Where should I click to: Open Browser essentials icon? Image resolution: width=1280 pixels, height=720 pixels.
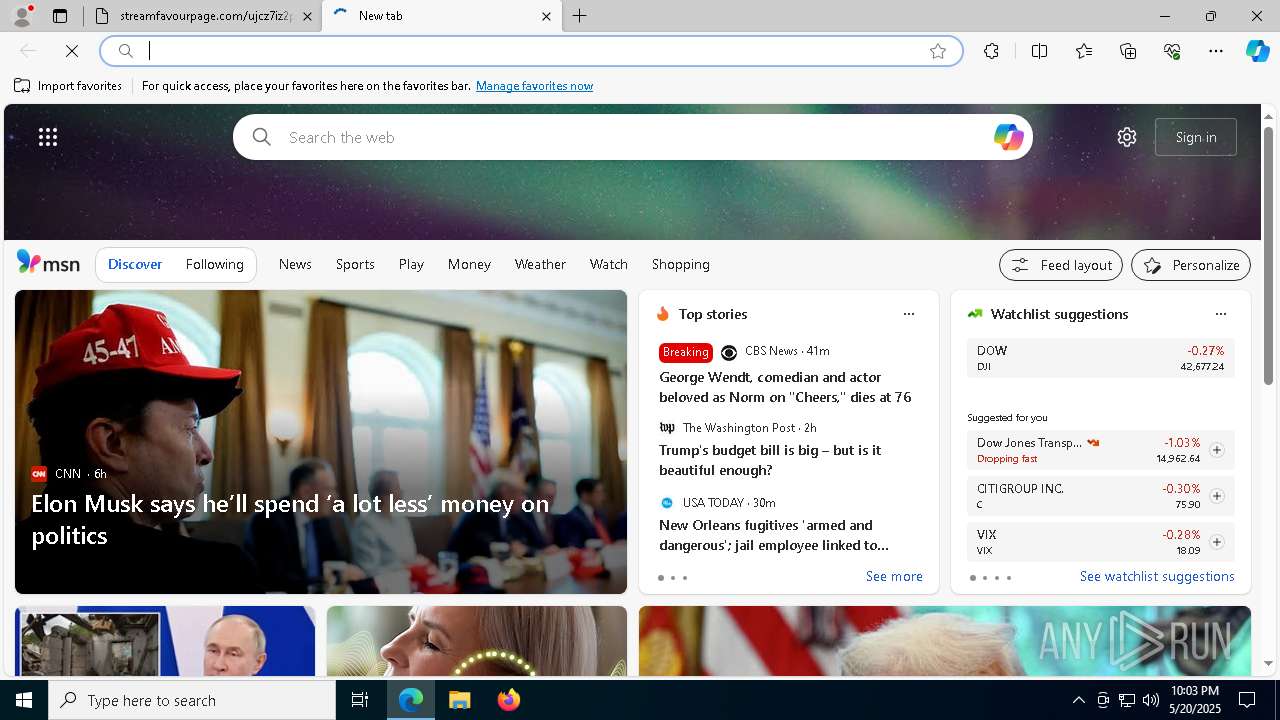point(1172,51)
